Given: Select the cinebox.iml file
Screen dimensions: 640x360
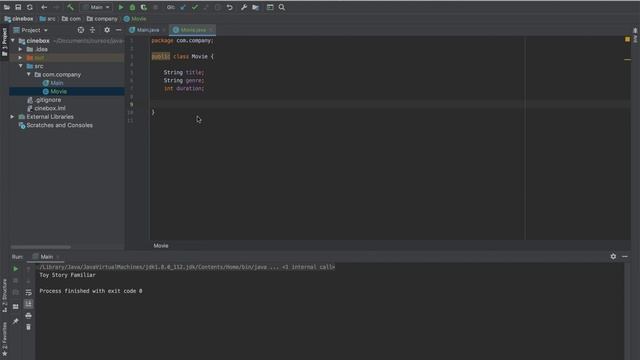Looking at the screenshot, I should point(46,108).
